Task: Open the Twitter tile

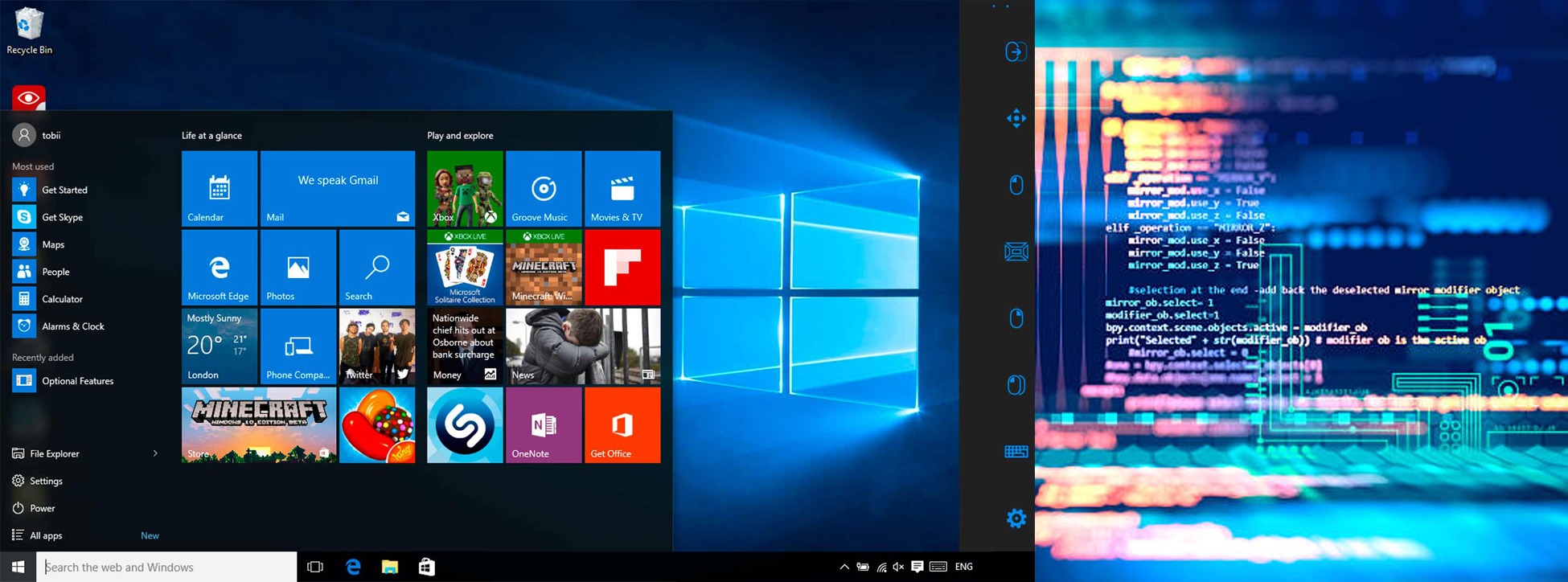Action: coord(377,346)
